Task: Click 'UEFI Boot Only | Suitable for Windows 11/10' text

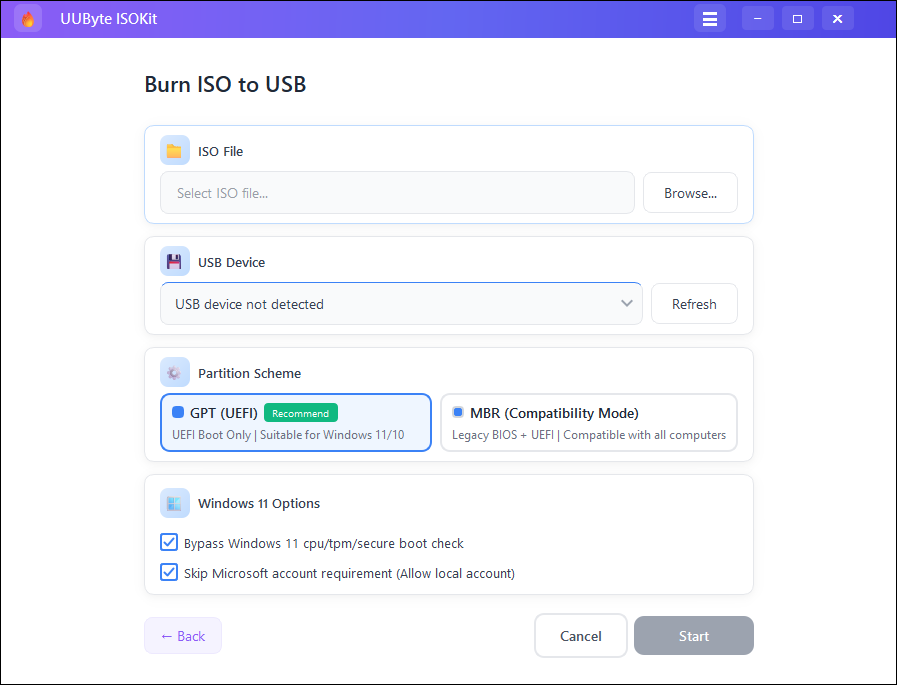Action: pyautogui.click(x=288, y=435)
